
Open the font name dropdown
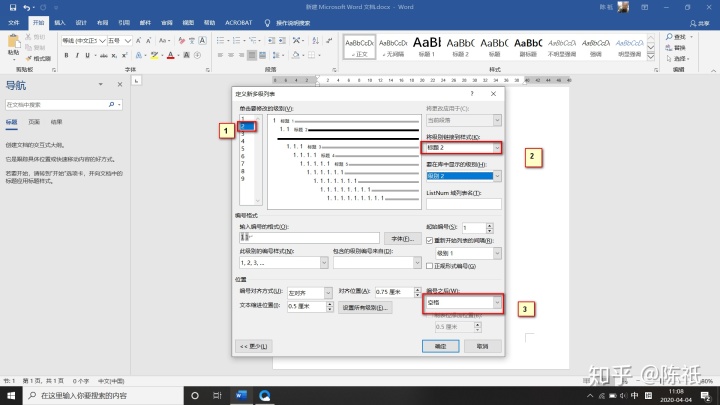tap(102, 41)
